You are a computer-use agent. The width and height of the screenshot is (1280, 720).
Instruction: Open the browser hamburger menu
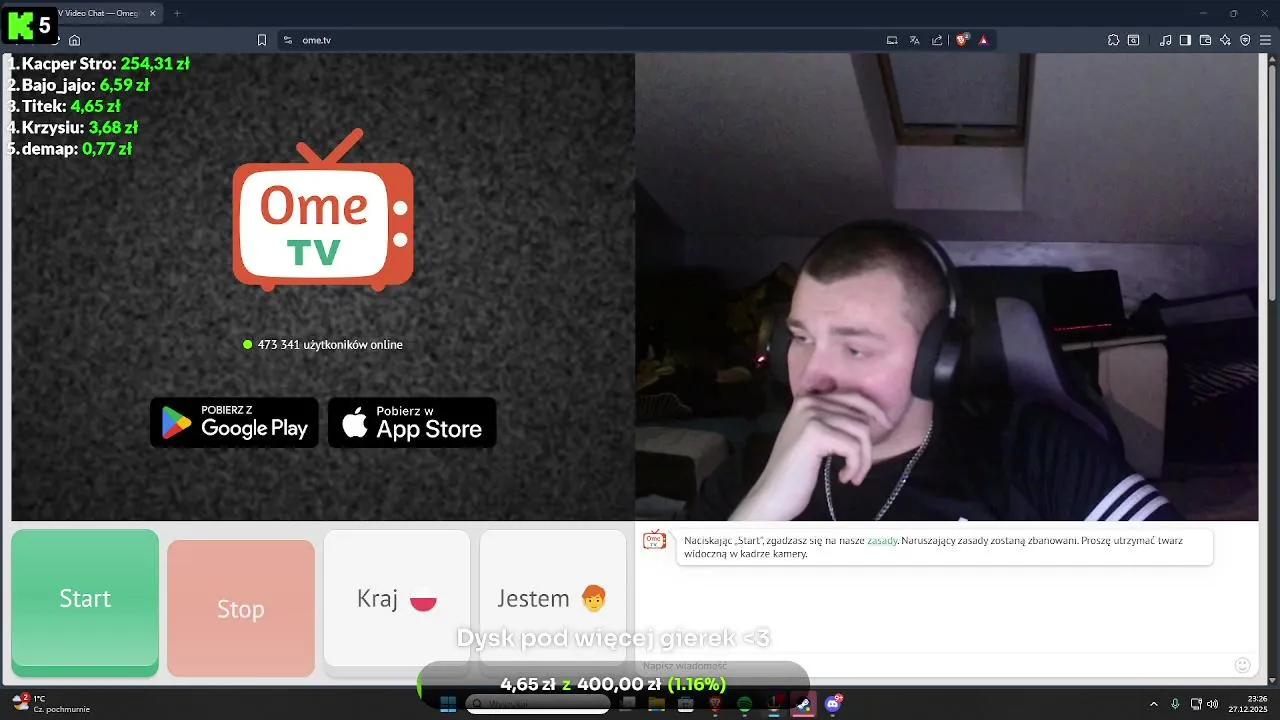(1265, 40)
